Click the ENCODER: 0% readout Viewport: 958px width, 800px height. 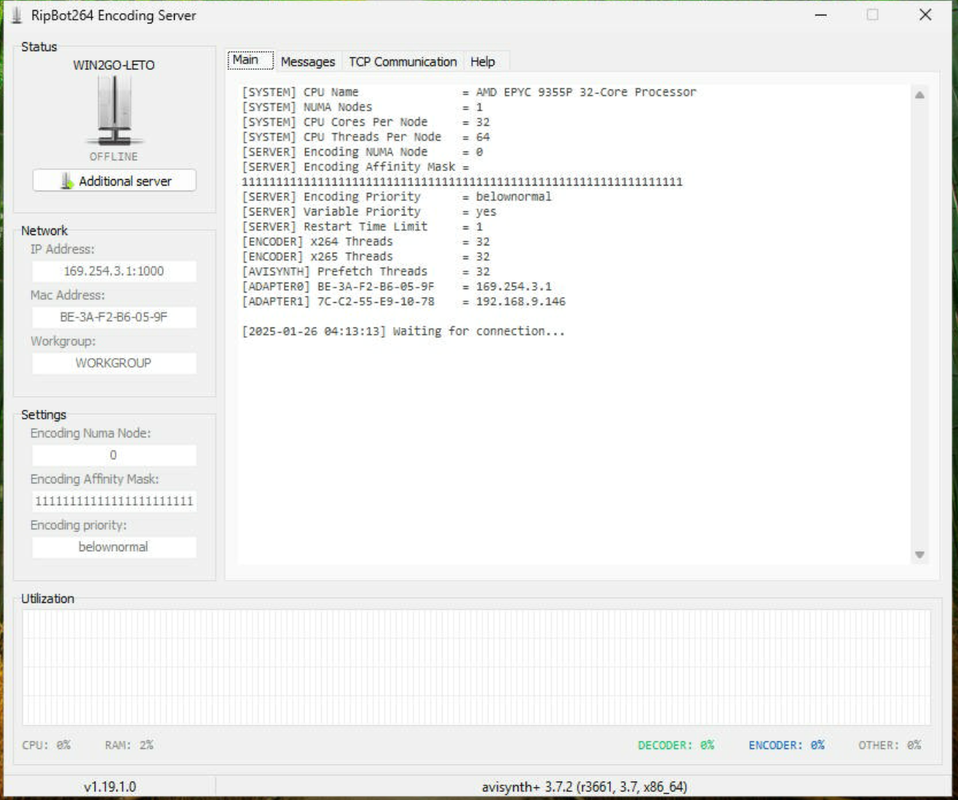point(786,745)
